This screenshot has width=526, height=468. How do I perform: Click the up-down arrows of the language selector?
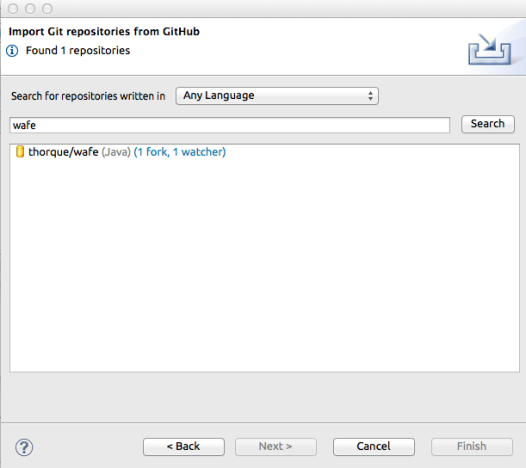[370, 96]
